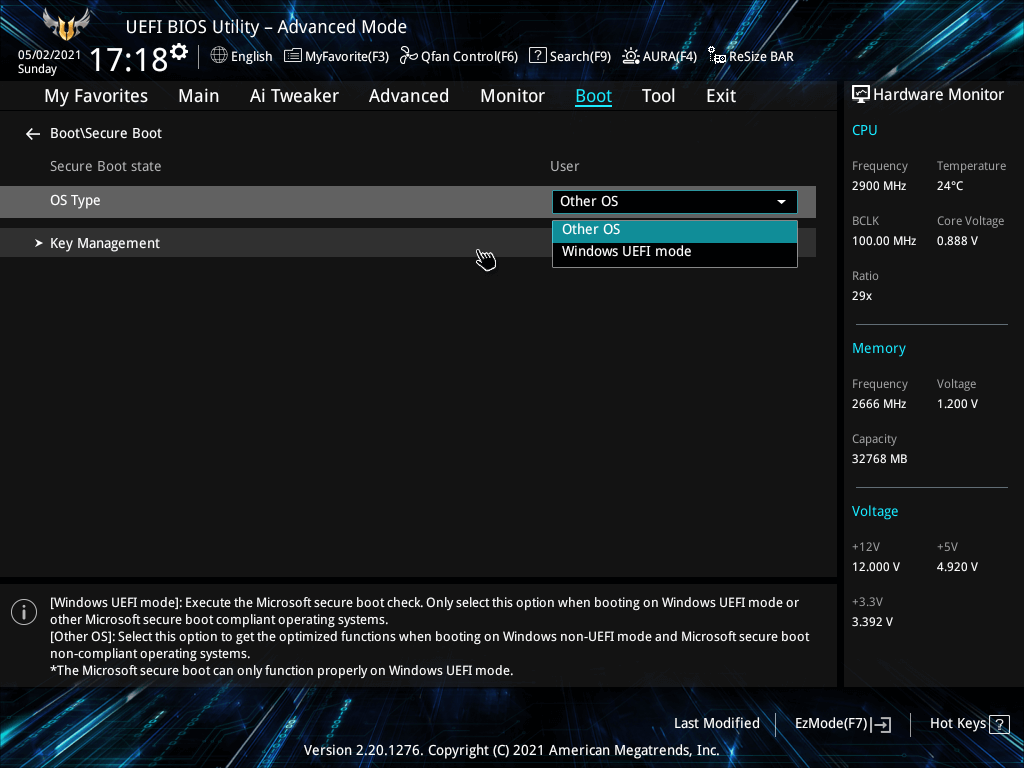Image resolution: width=1024 pixels, height=768 pixels.
Task: Switch to Main tab
Action: click(x=199, y=96)
